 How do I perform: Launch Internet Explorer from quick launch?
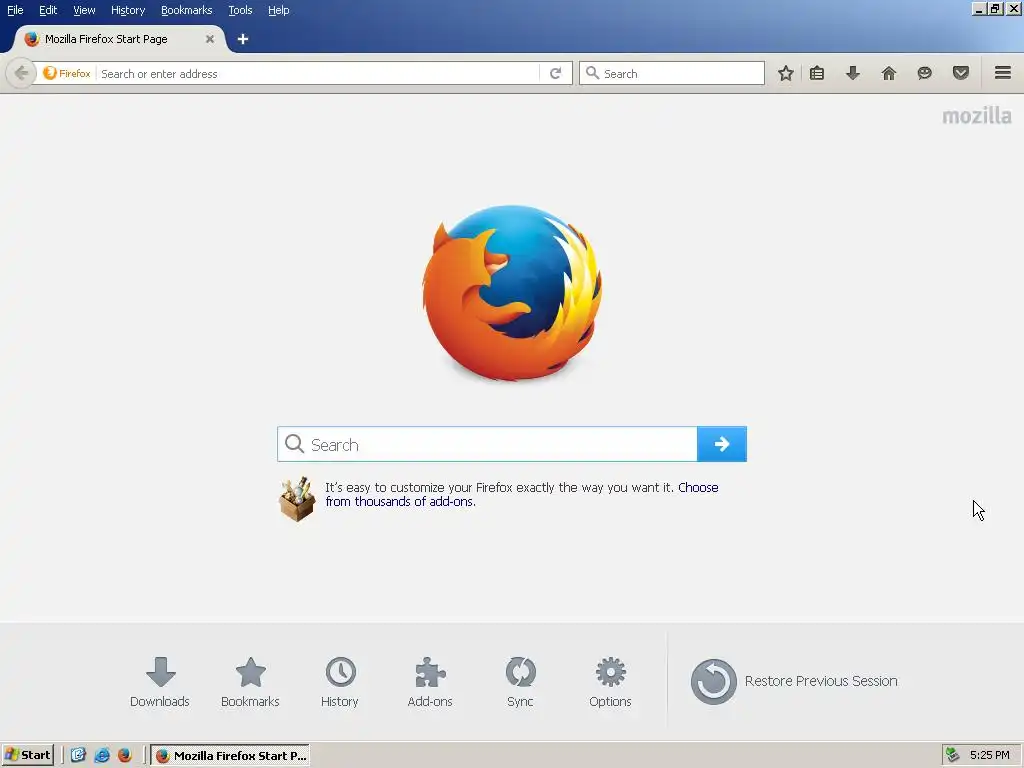pyautogui.click(x=102, y=755)
